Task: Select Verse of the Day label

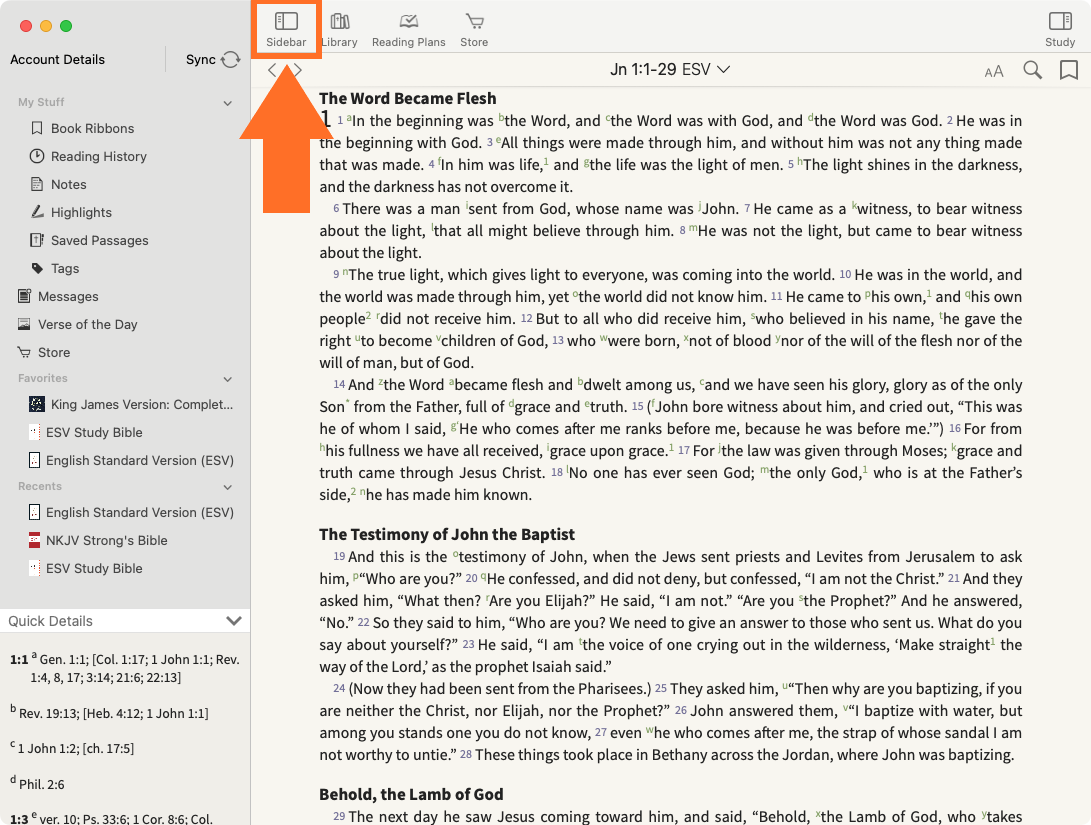Action: [88, 324]
